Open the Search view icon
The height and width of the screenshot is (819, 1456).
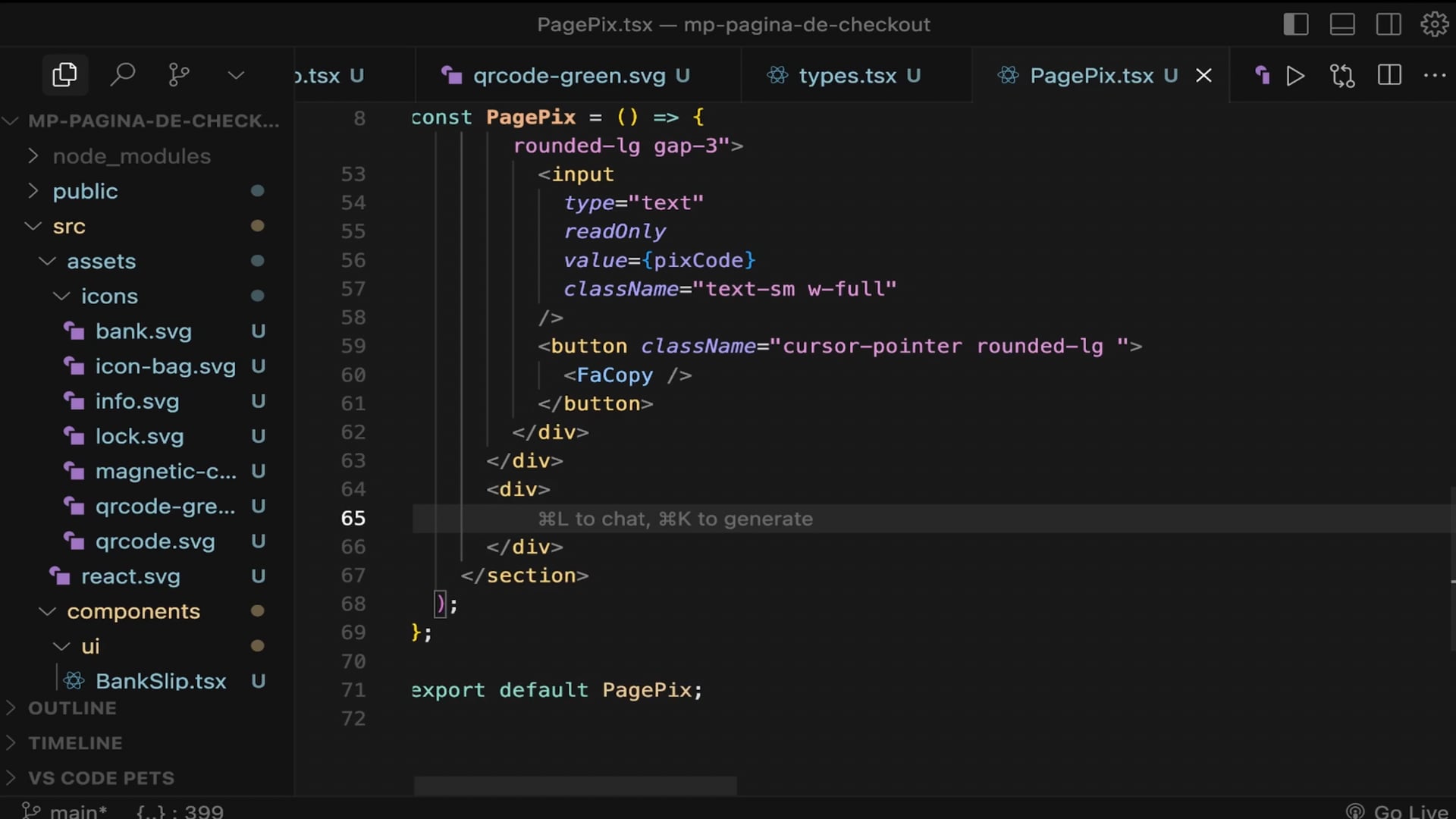(122, 75)
